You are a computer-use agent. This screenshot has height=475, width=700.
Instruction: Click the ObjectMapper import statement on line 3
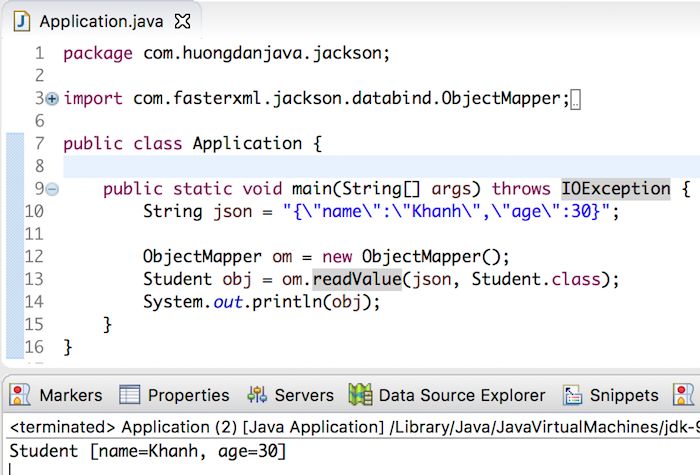pos(316,99)
